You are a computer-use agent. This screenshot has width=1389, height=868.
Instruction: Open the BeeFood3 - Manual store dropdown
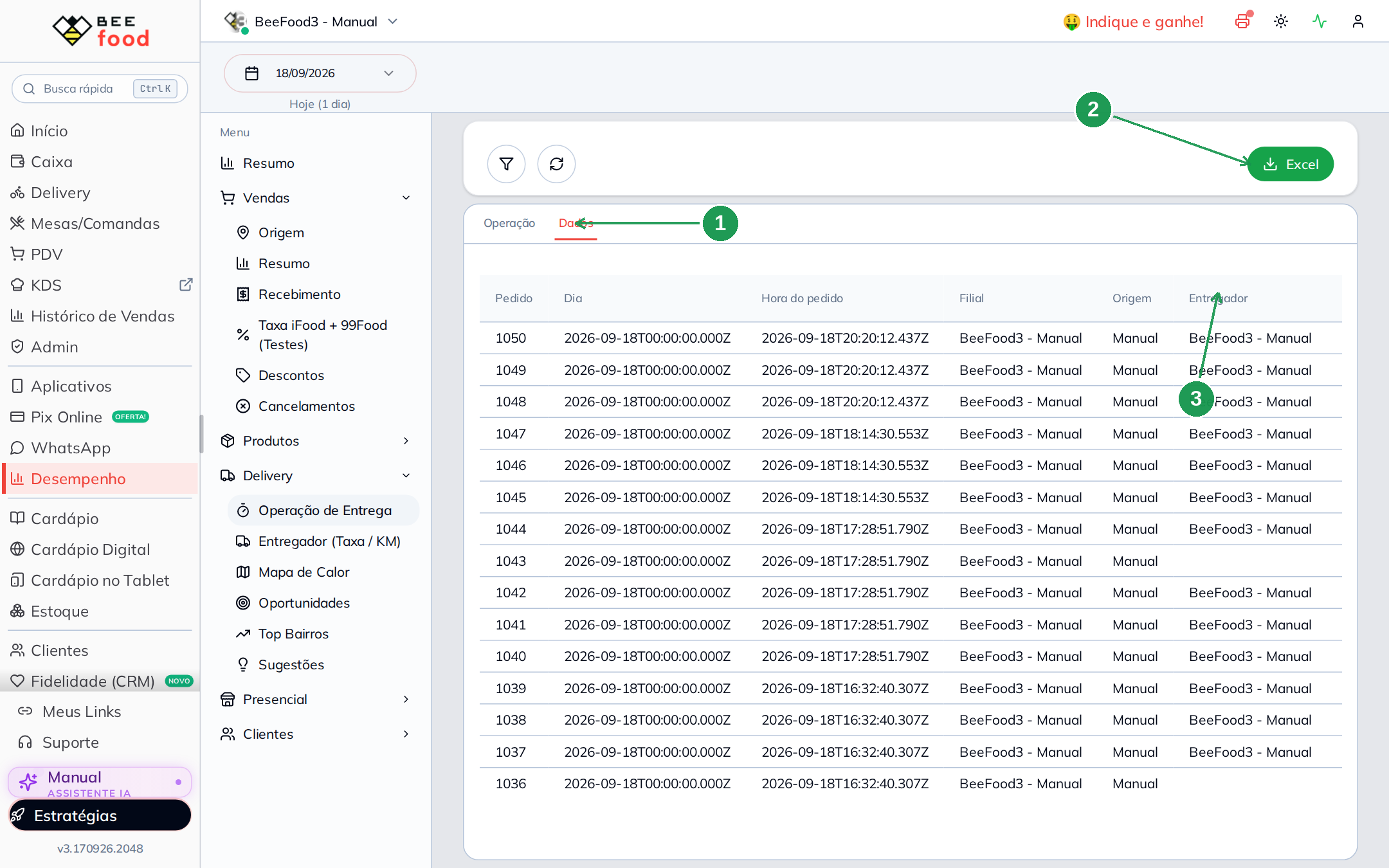tap(311, 21)
